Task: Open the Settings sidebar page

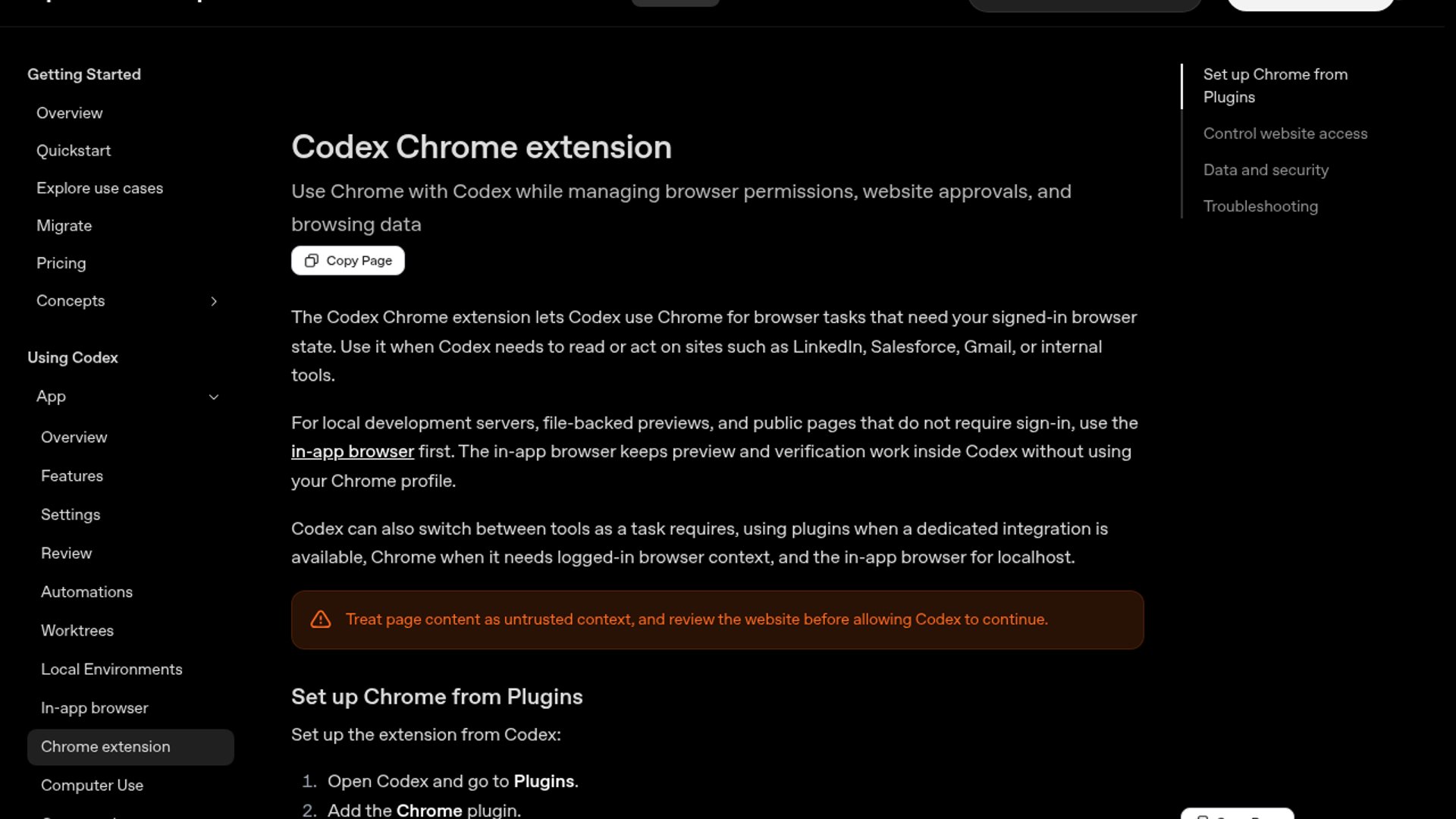Action: click(71, 515)
